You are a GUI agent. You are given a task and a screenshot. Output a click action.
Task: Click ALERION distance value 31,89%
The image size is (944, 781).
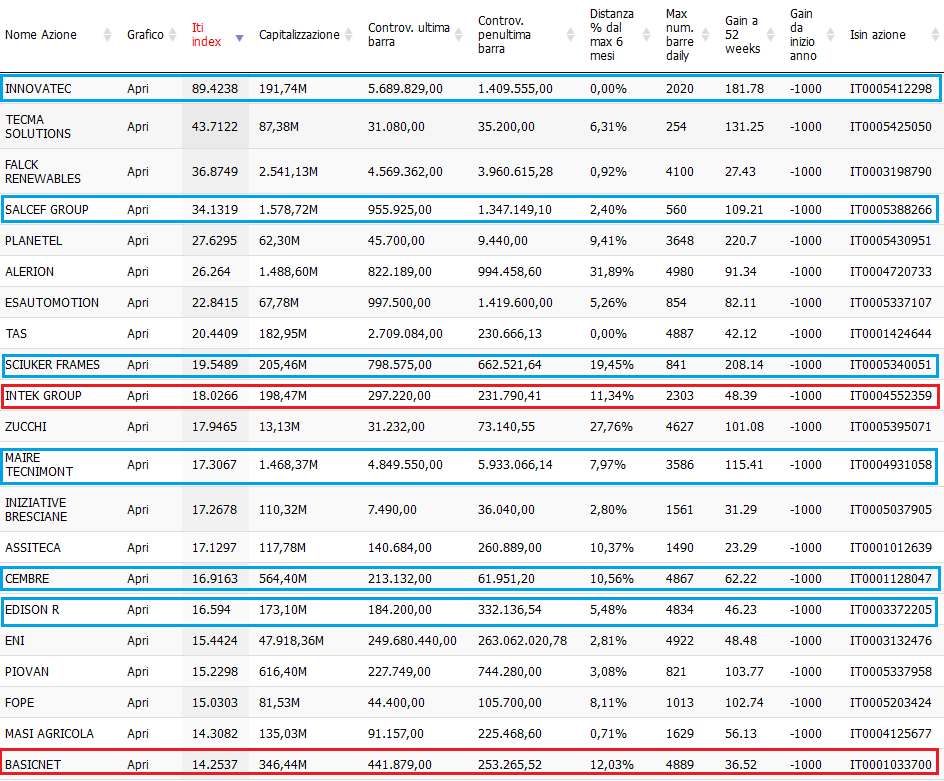click(x=612, y=272)
